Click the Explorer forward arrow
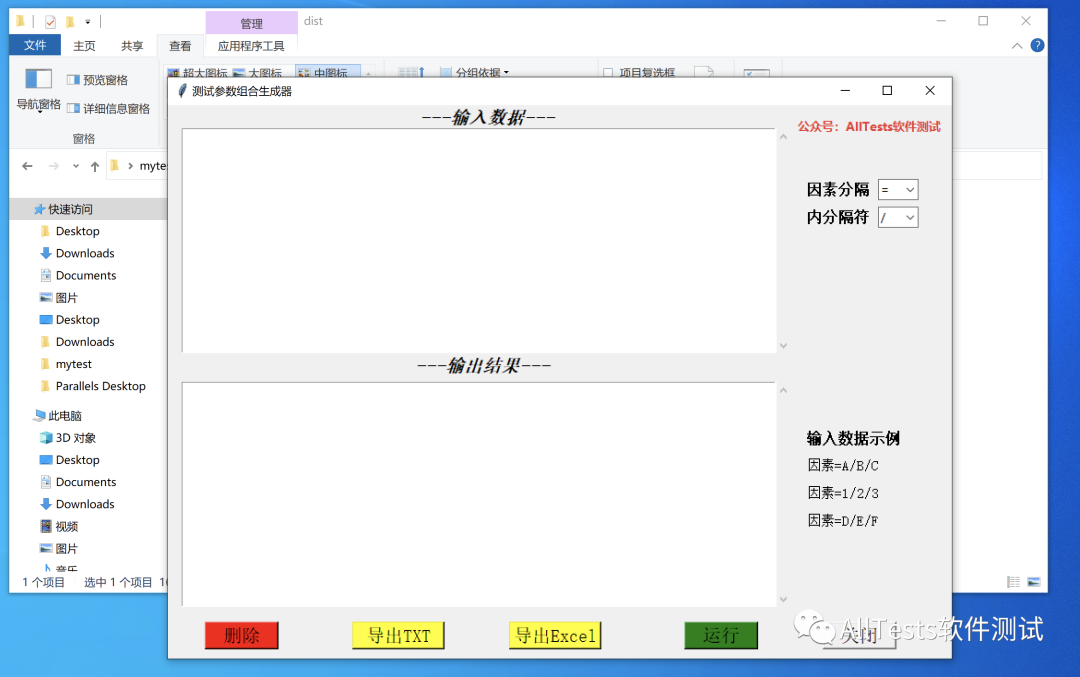The width and height of the screenshot is (1080, 677). pyautogui.click(x=54, y=166)
